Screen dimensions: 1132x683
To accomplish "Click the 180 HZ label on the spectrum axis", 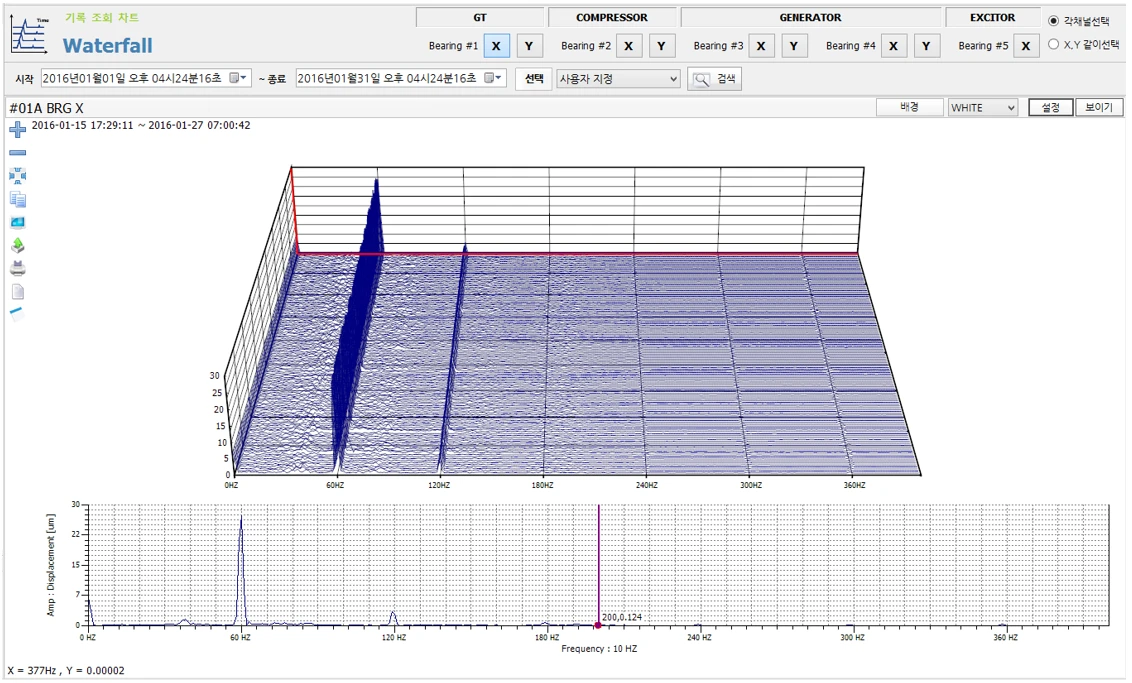I will [547, 638].
